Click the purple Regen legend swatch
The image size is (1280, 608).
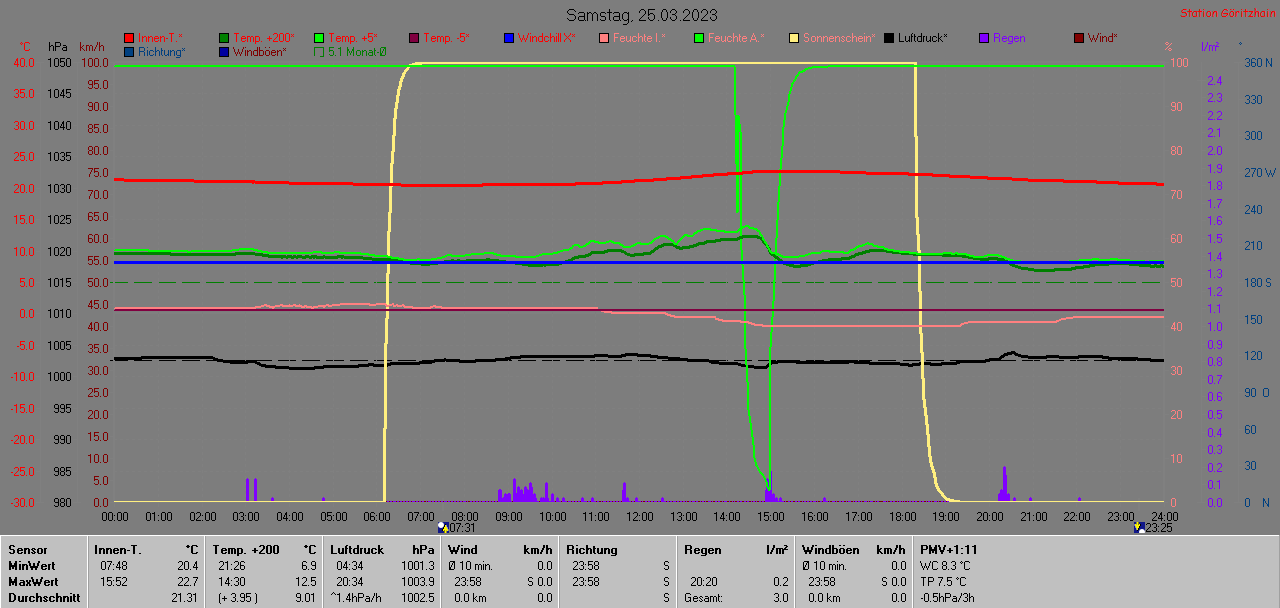984,38
